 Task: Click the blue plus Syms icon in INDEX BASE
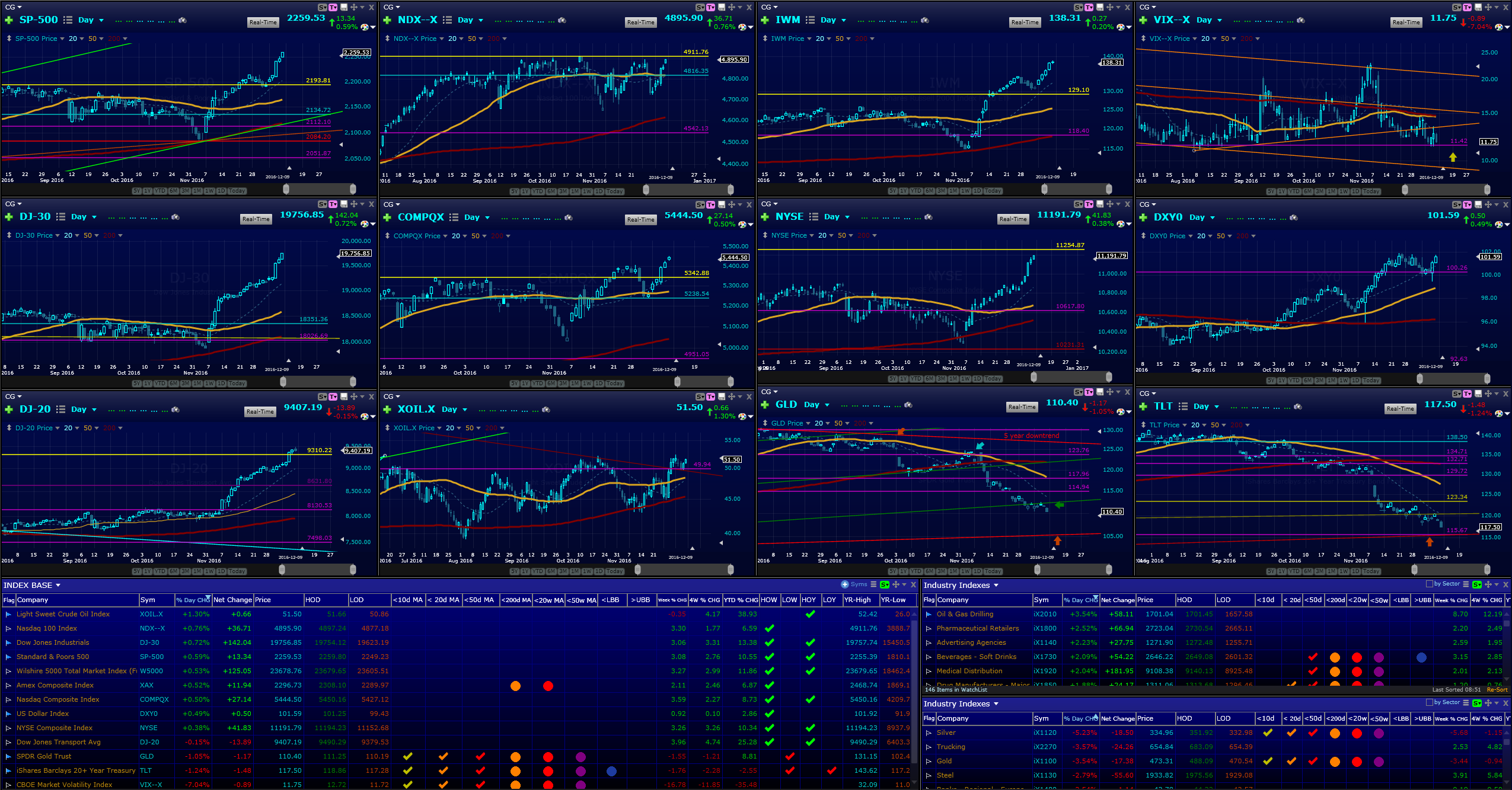click(845, 584)
